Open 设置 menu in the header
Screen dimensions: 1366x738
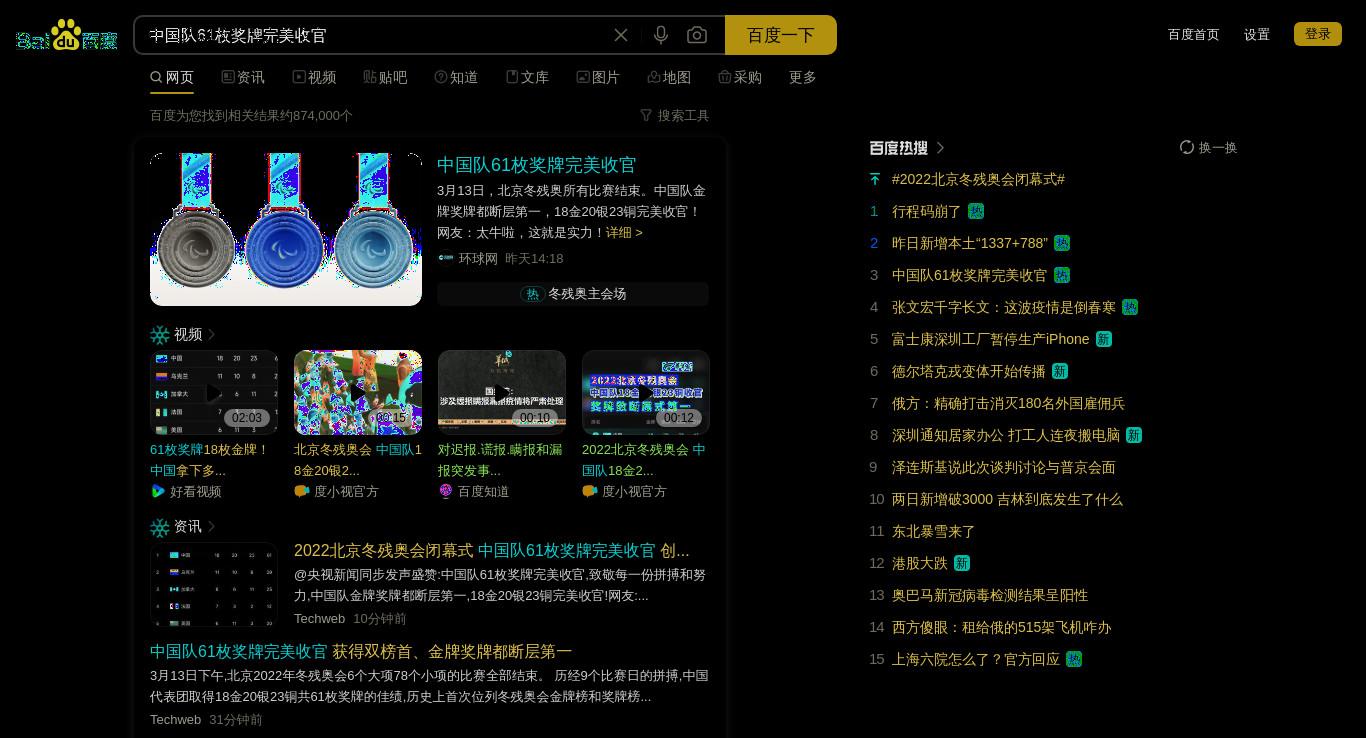coord(1257,34)
